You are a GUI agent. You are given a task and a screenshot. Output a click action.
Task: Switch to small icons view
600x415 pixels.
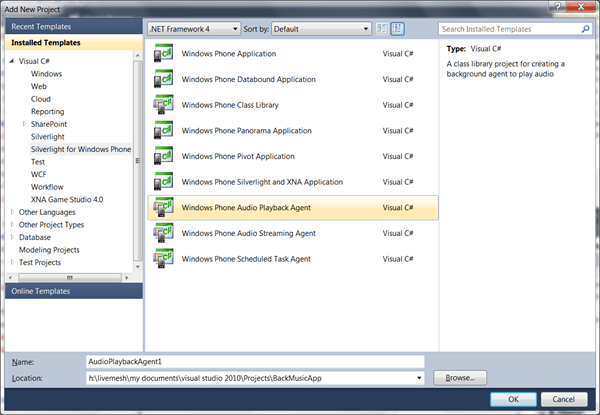[382, 29]
